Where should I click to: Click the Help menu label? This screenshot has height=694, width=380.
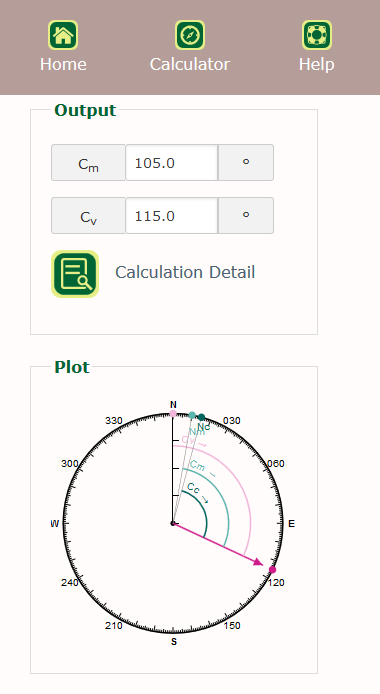(x=317, y=64)
